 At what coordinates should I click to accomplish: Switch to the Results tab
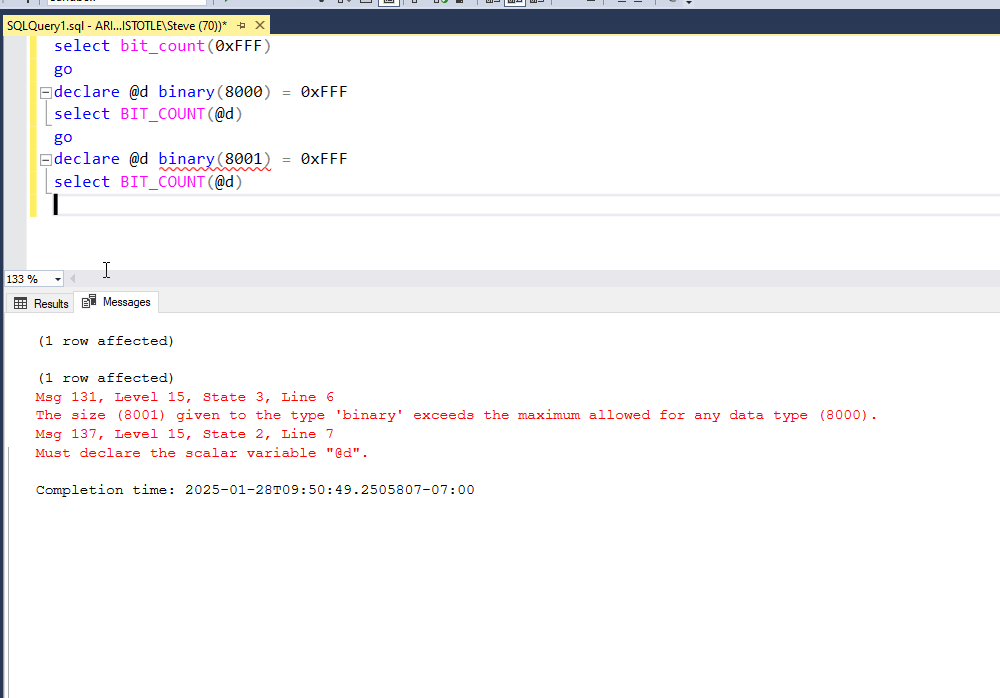coord(41,304)
